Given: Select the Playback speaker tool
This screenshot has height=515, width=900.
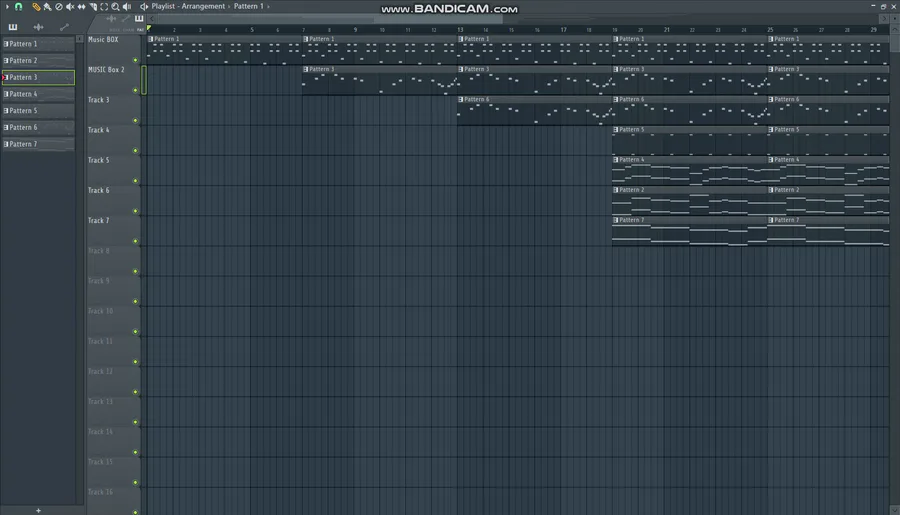Looking at the screenshot, I should (x=127, y=7).
